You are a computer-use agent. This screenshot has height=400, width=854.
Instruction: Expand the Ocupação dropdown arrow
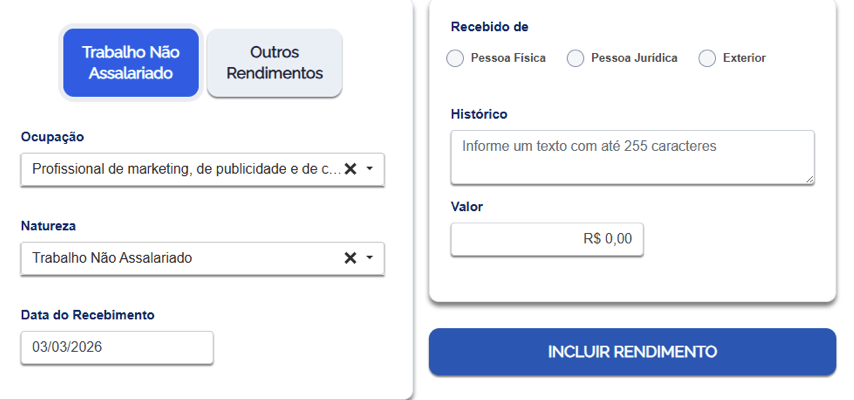tap(370, 170)
